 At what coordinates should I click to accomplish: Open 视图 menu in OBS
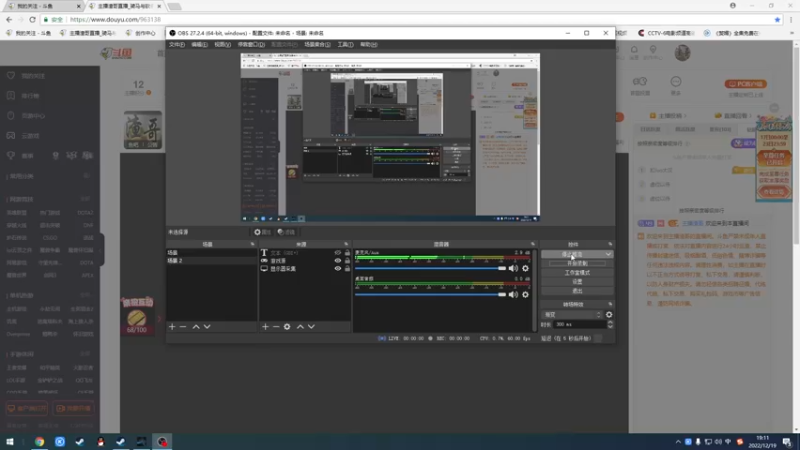(222, 44)
